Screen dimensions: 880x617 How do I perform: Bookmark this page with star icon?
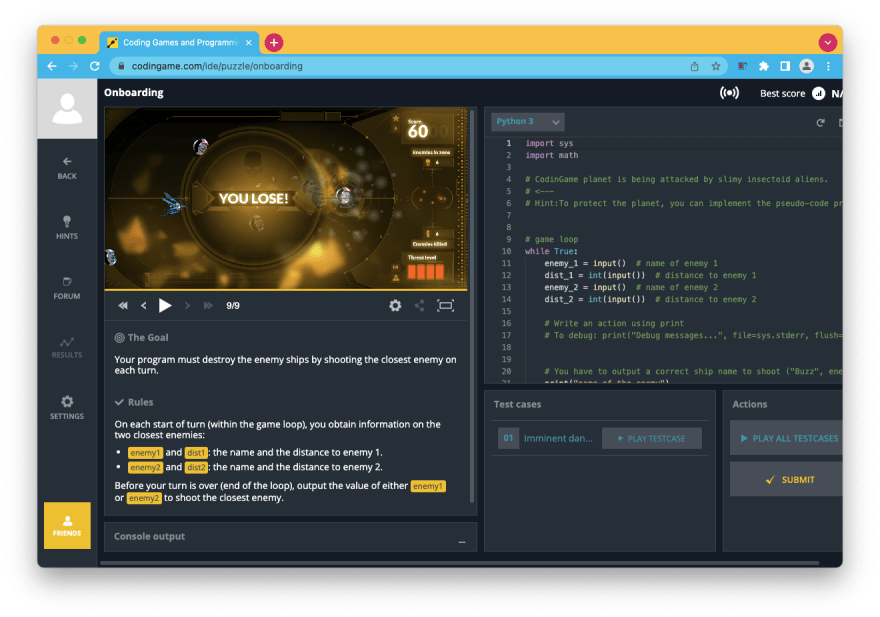point(716,66)
